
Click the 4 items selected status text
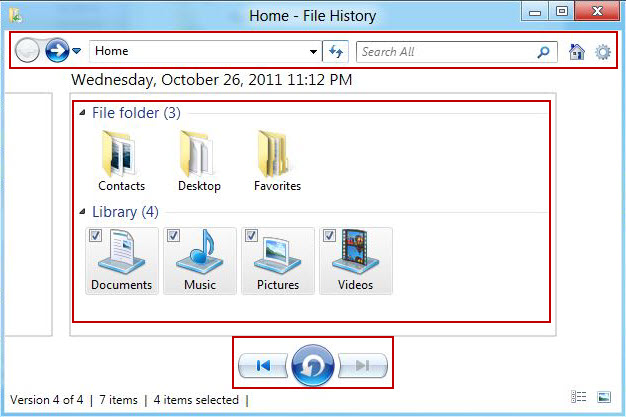pyautogui.click(x=196, y=400)
